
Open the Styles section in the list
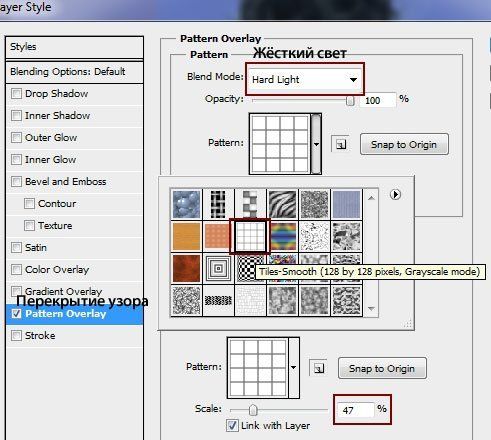pos(74,47)
